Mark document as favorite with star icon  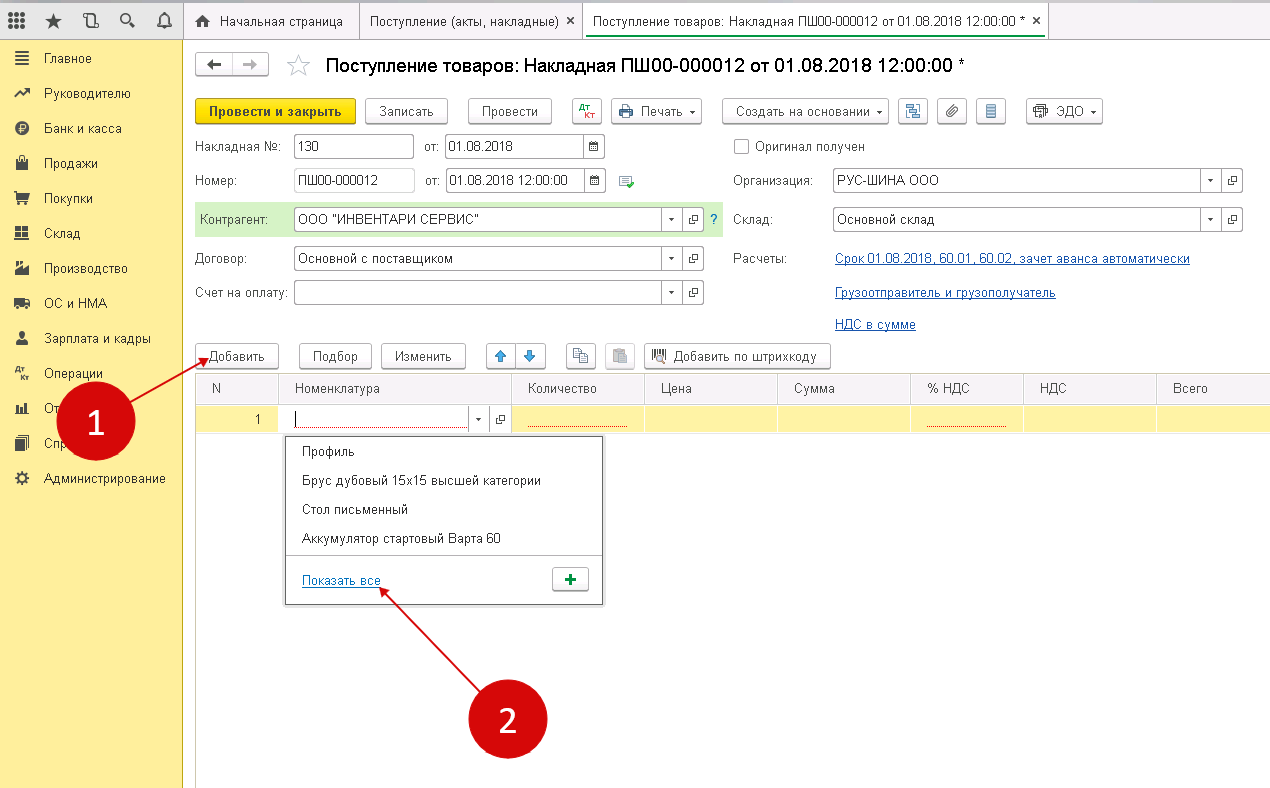tap(298, 65)
